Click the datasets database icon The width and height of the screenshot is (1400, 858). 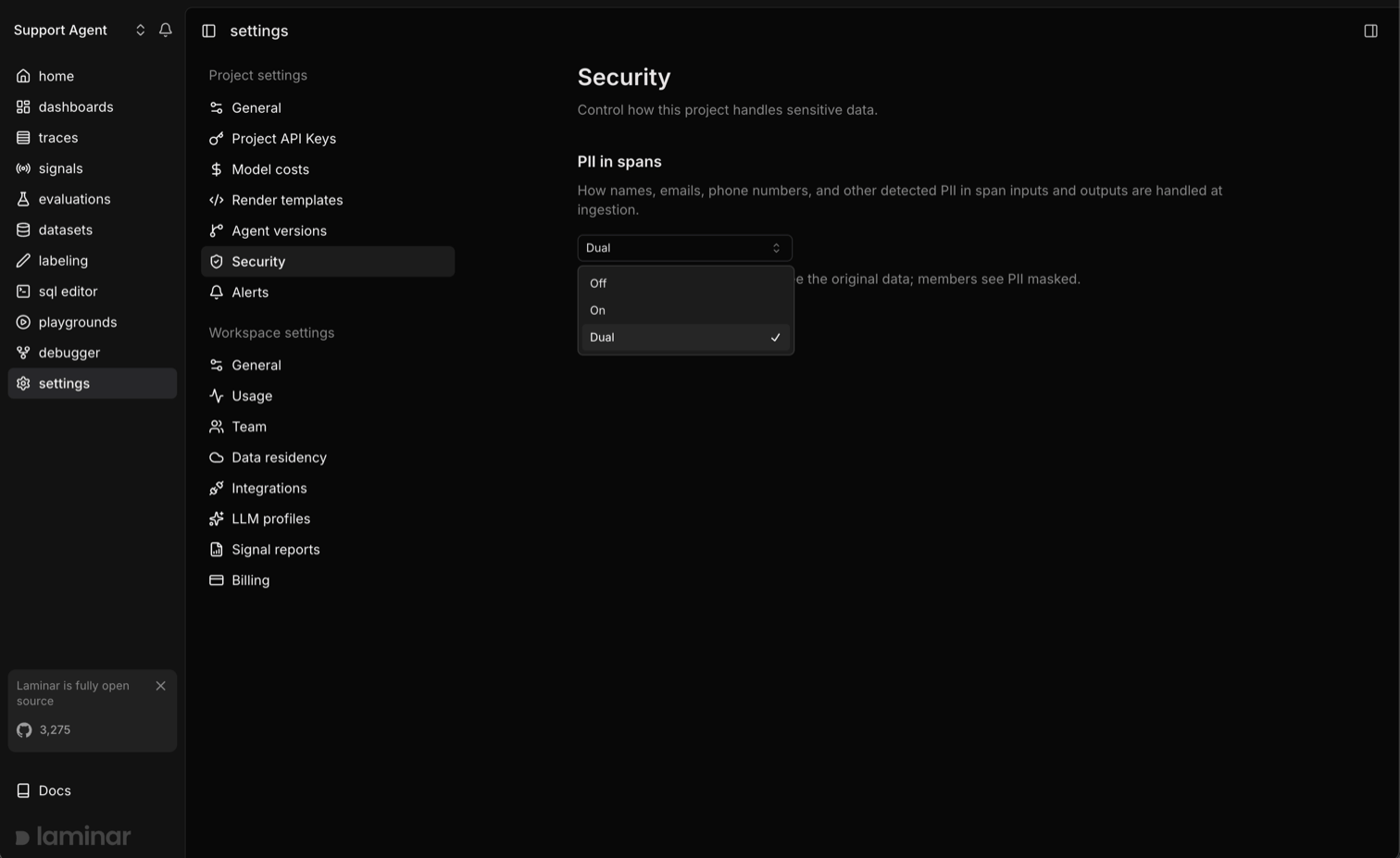23,230
